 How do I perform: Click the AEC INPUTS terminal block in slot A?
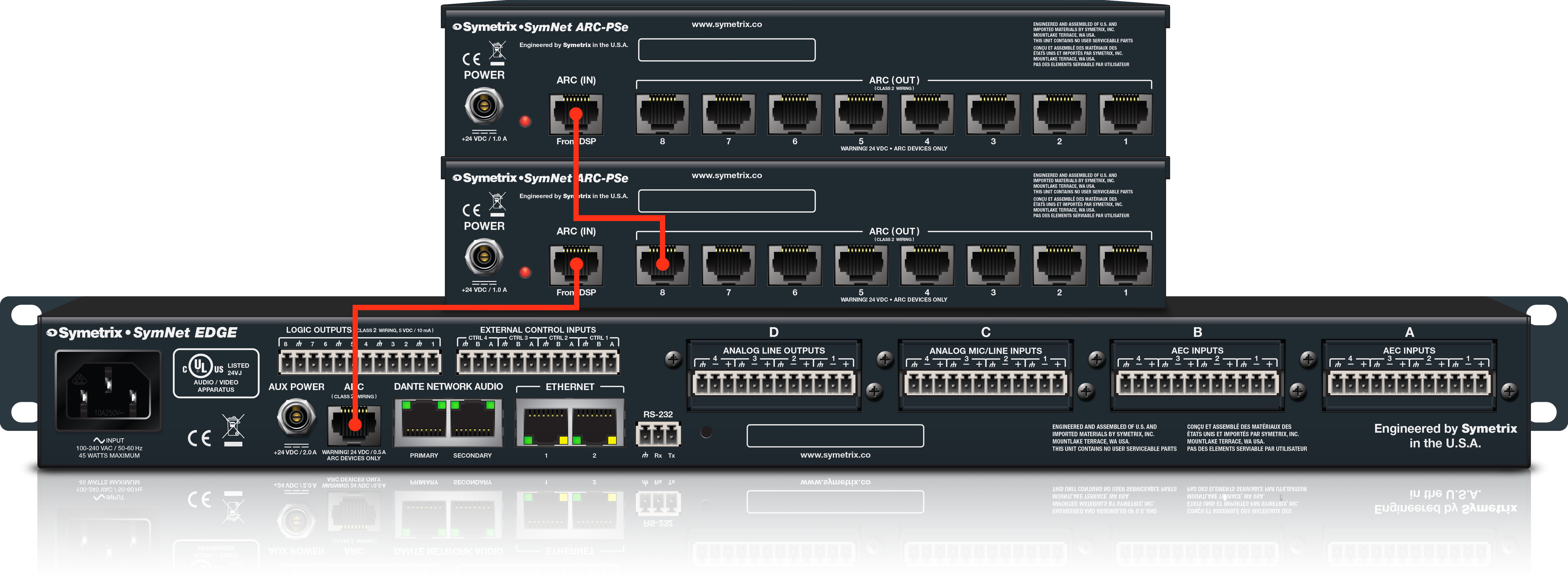(1409, 384)
